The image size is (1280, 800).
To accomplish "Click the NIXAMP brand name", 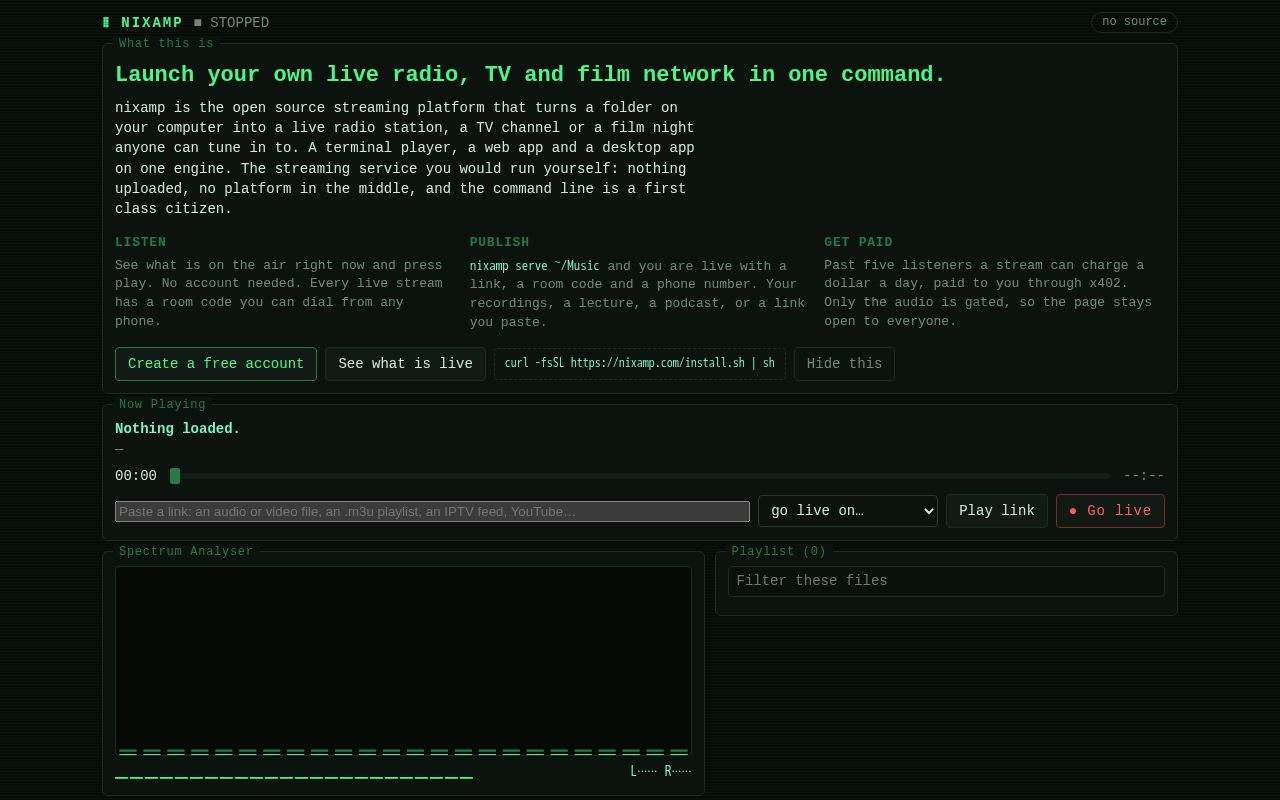I will pos(152,22).
